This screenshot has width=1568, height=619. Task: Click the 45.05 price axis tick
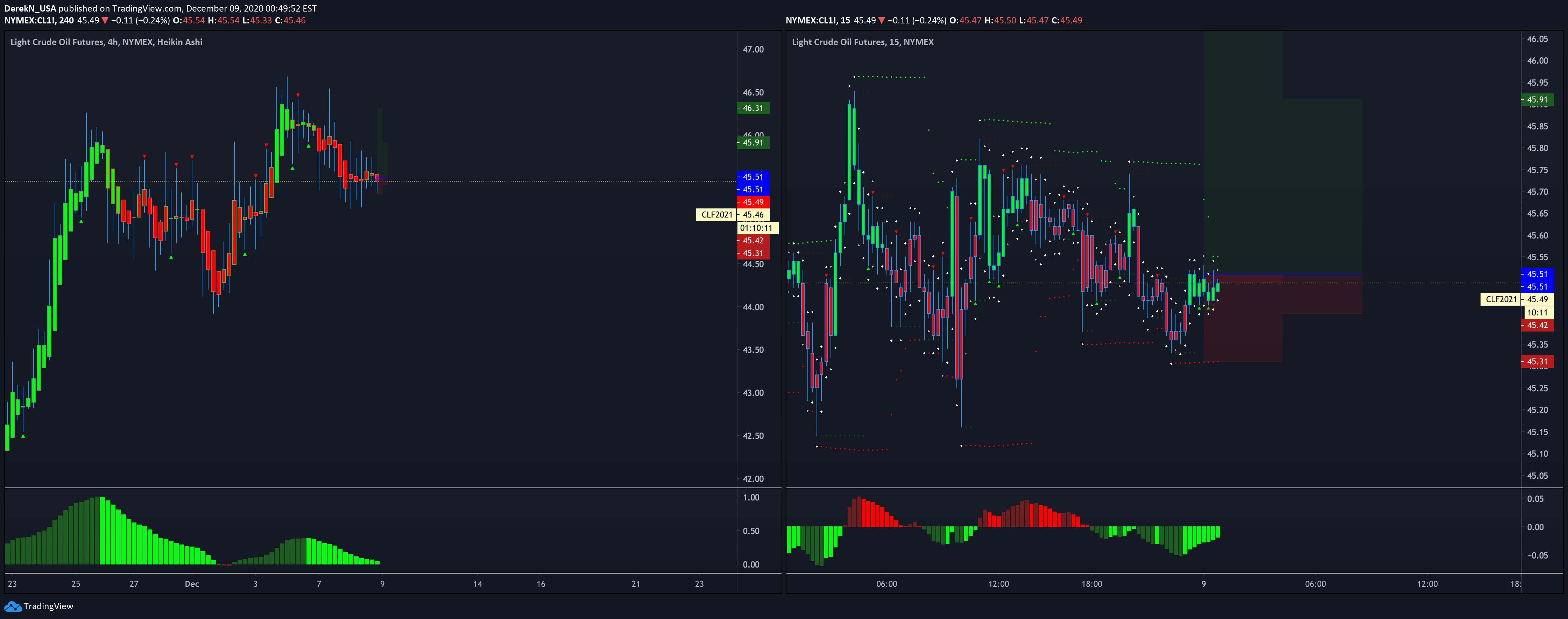click(x=1537, y=476)
